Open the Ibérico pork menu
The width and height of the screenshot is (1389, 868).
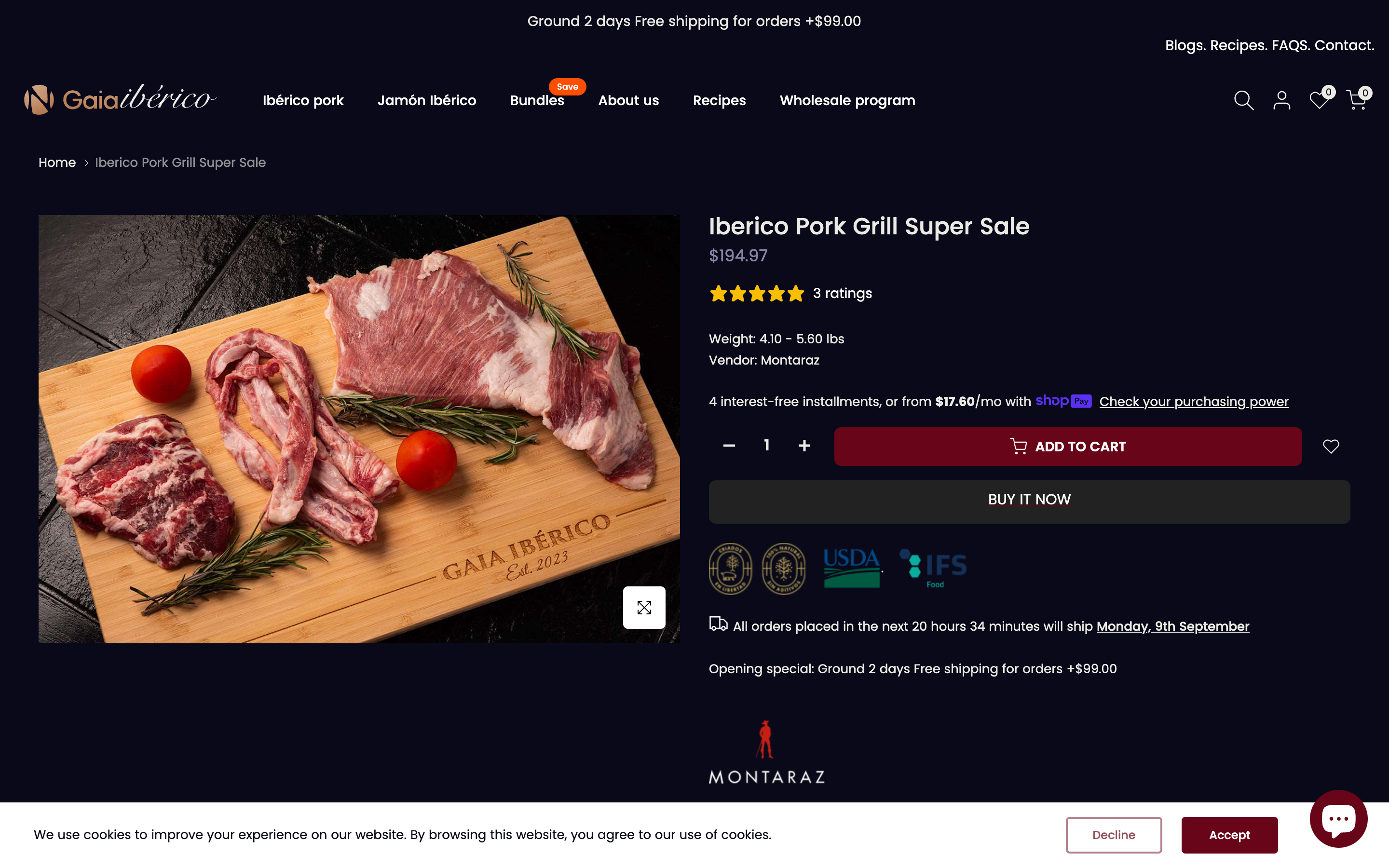coord(303,100)
